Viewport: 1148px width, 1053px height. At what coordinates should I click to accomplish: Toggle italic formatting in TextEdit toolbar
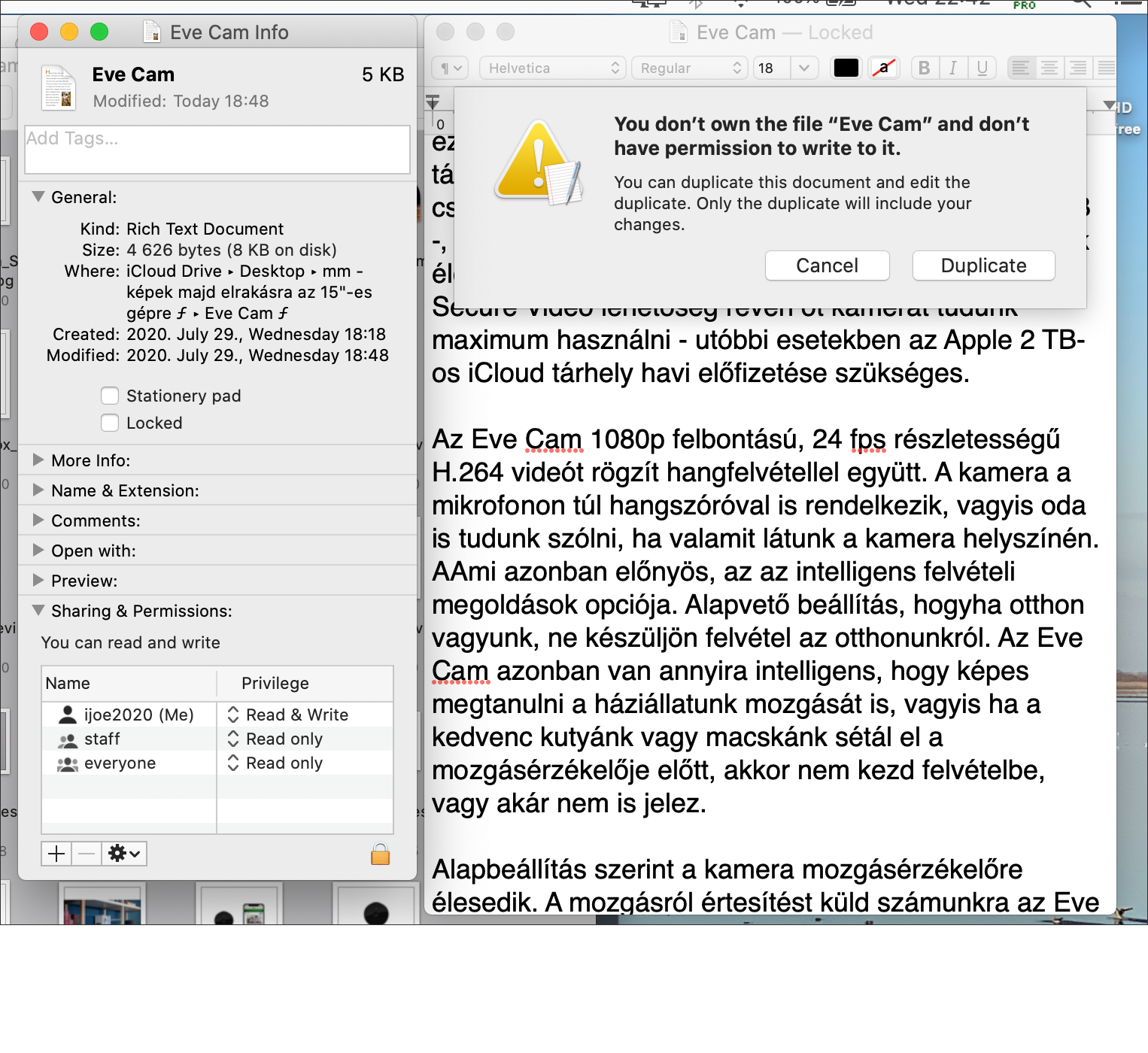[953, 68]
